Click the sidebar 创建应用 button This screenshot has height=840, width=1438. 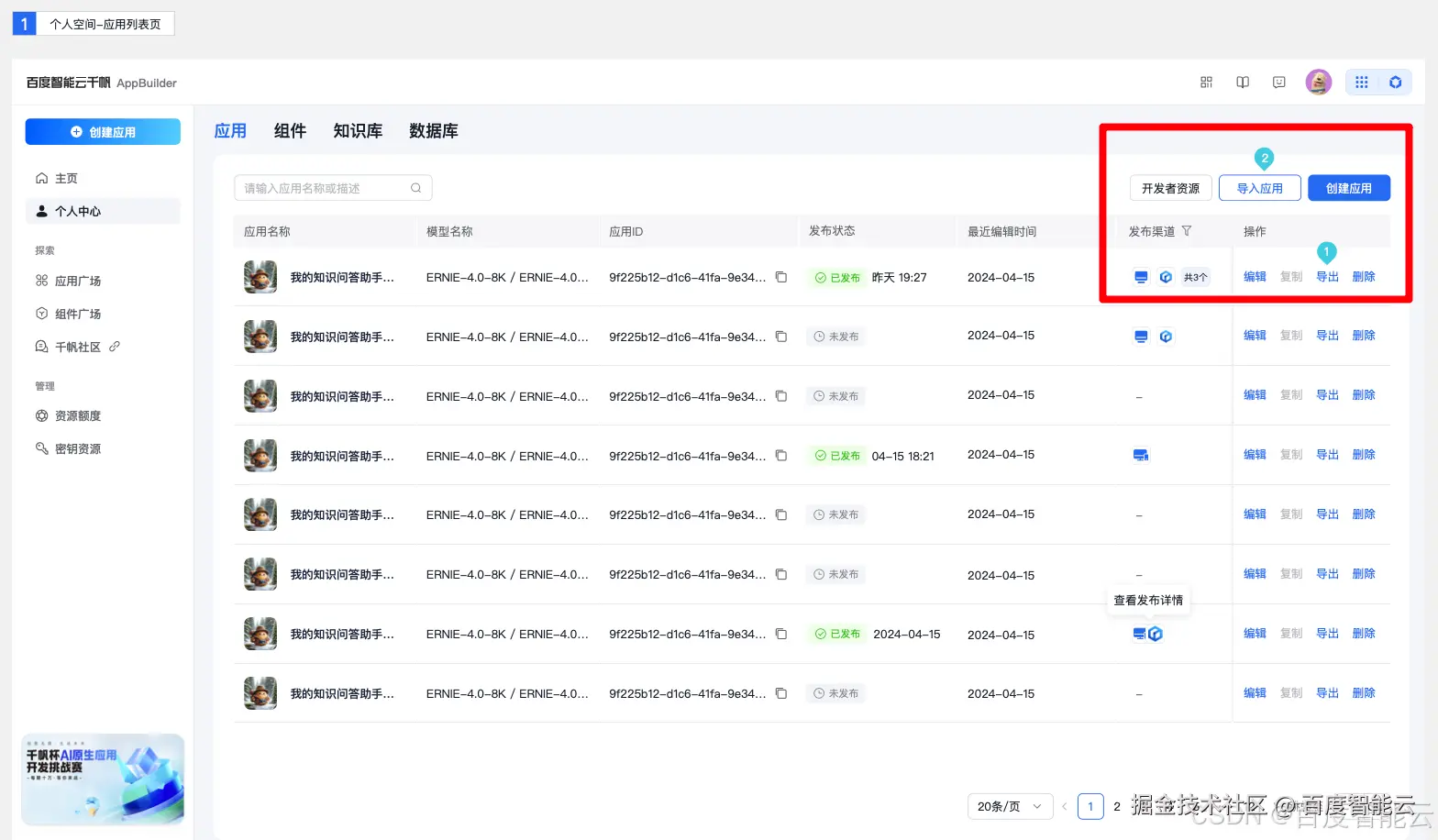point(103,132)
